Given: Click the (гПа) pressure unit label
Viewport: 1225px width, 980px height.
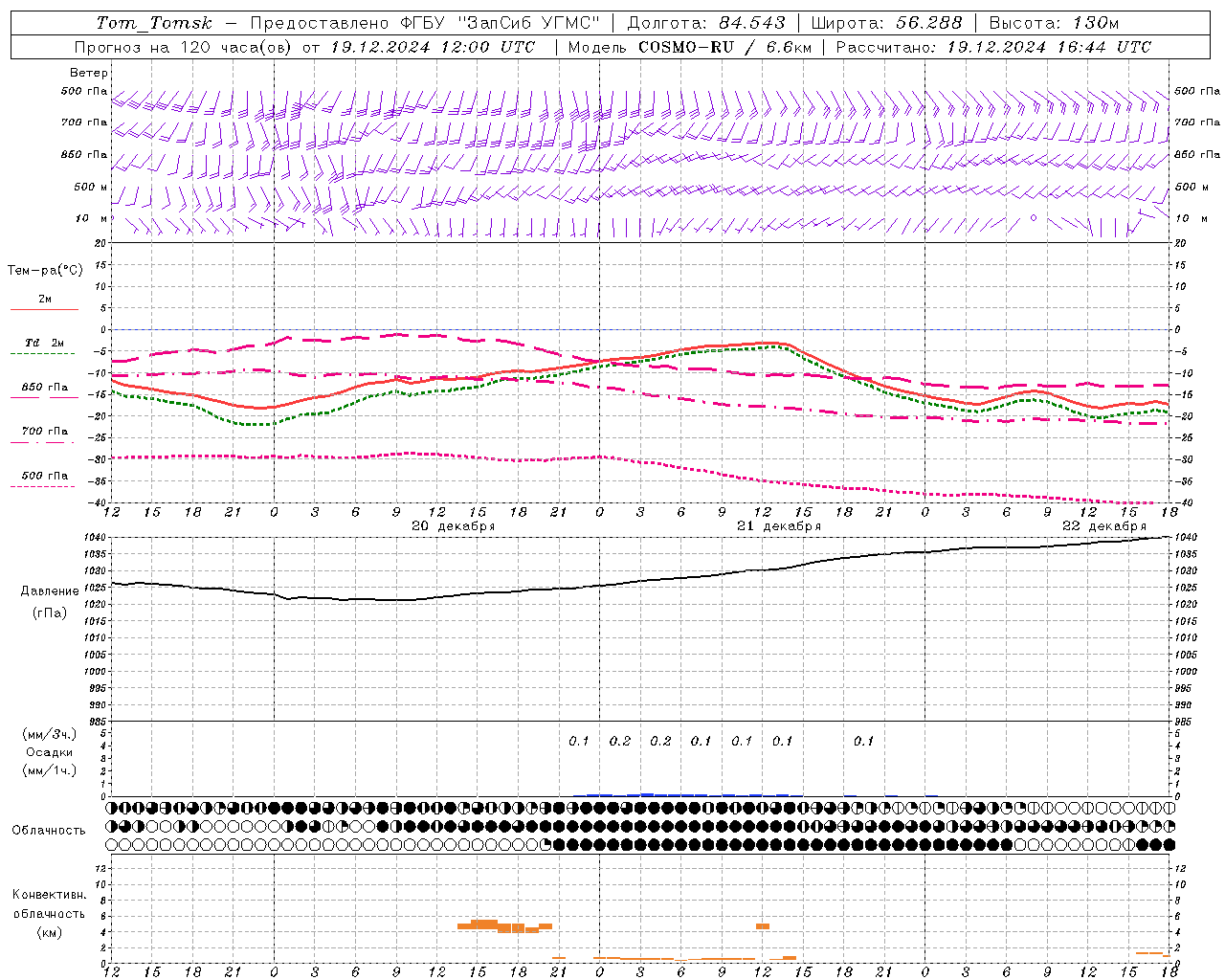Looking at the screenshot, I should pyautogui.click(x=50, y=613).
